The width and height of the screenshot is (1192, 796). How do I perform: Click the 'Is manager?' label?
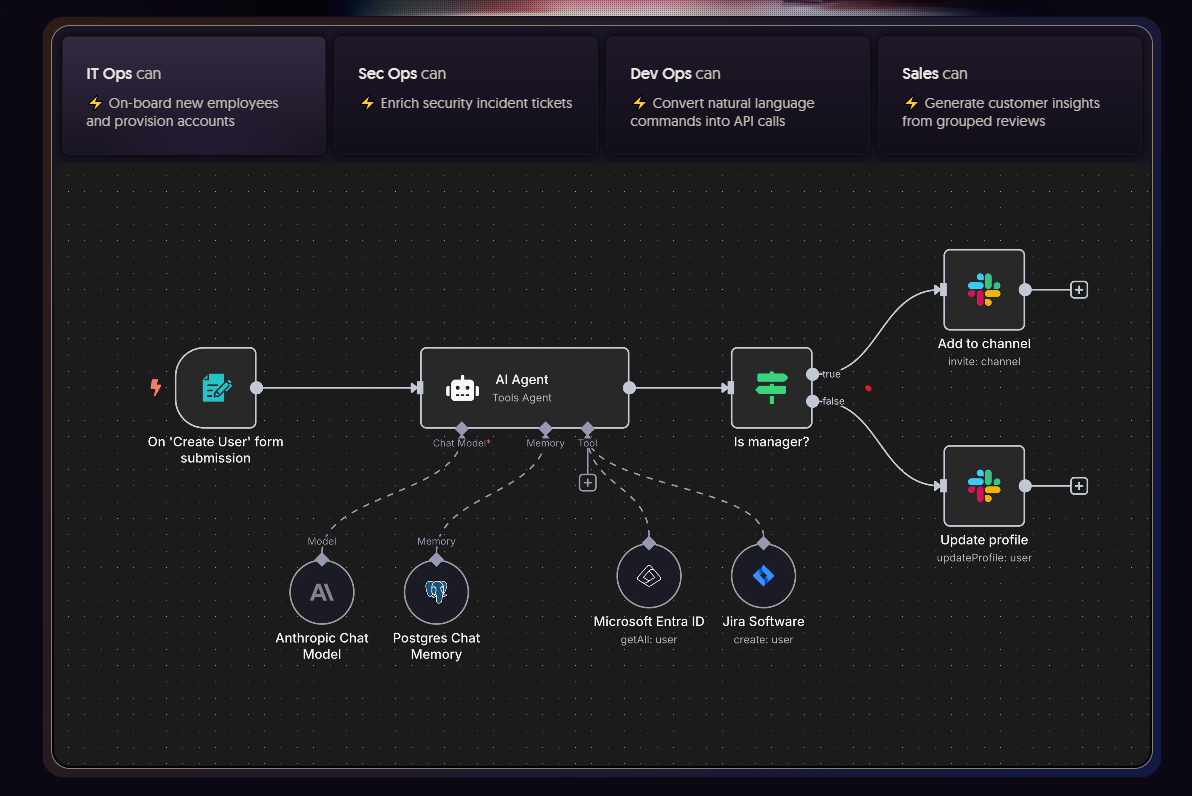click(772, 442)
